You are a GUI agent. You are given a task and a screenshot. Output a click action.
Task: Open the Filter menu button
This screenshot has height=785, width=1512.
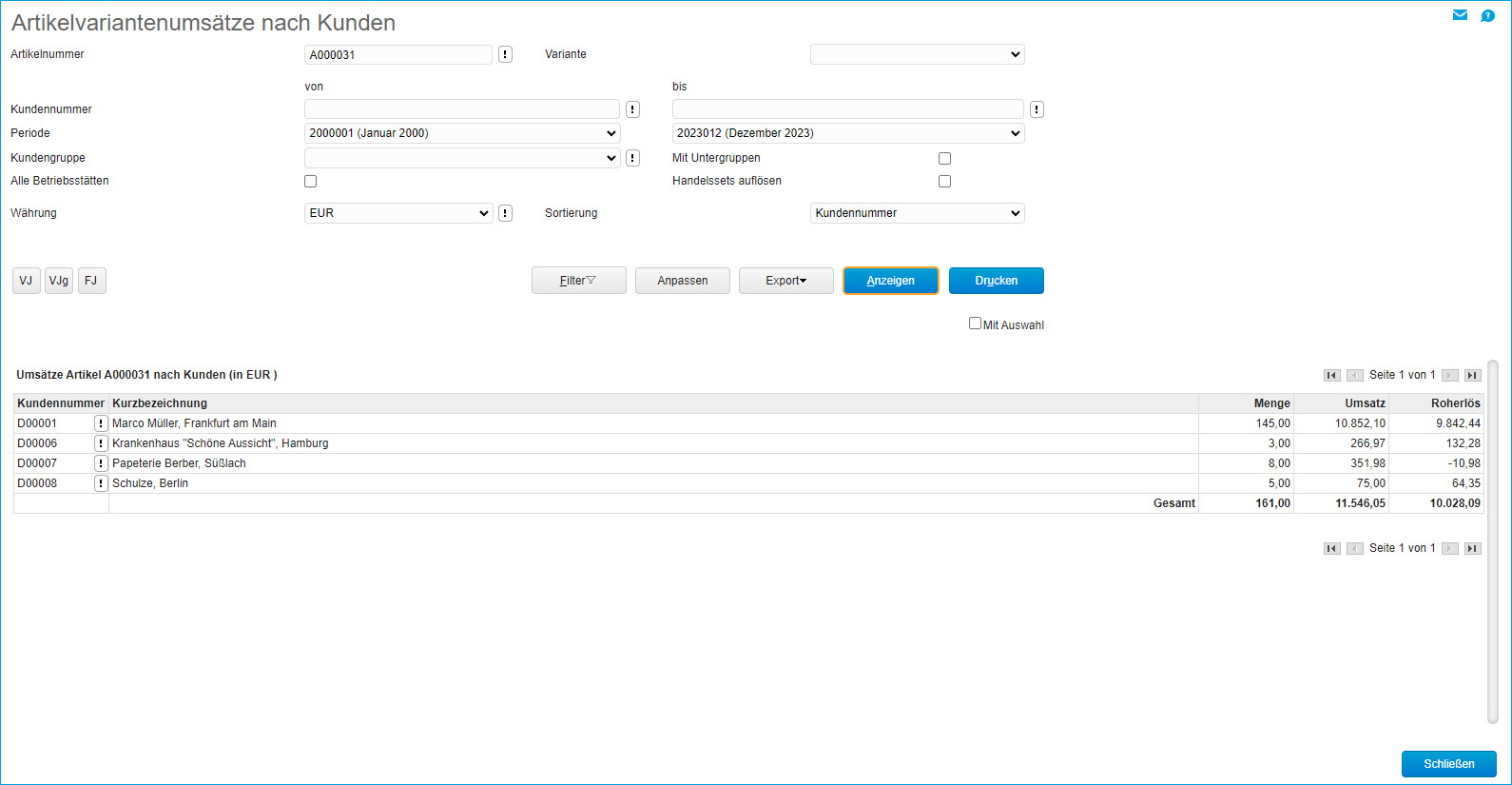(578, 281)
